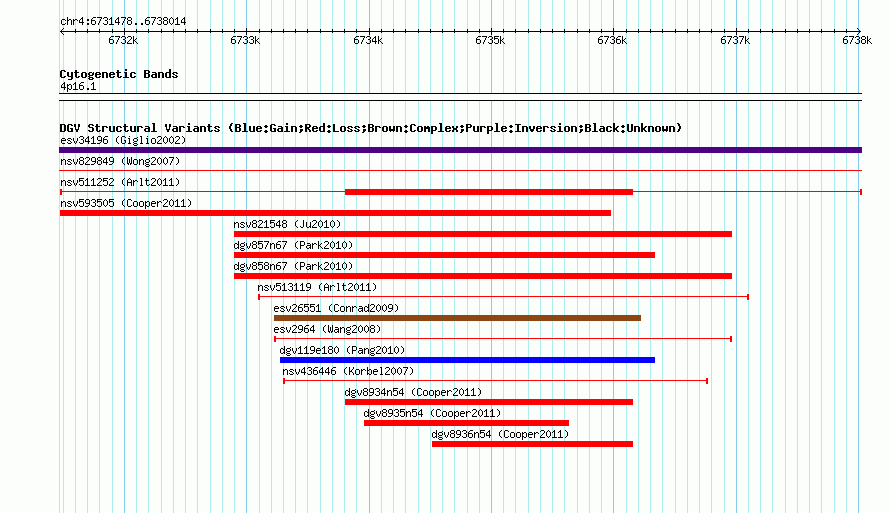890x513 pixels.
Task: Select the red dgv8936n54 bar
Action: click(x=532, y=444)
